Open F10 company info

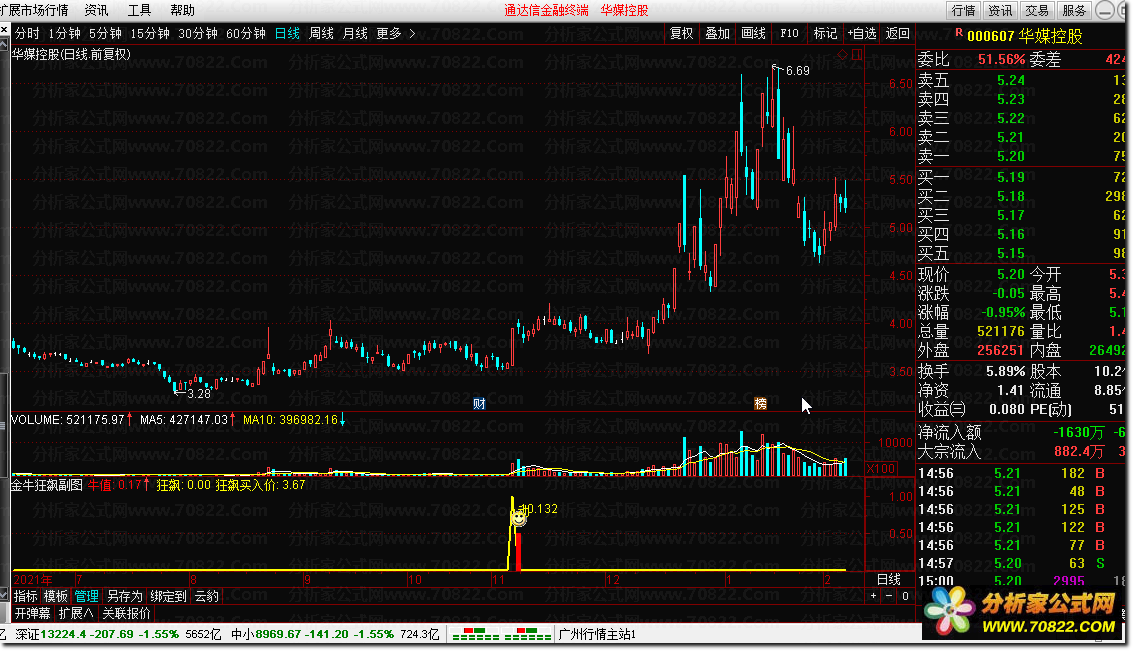[789, 33]
